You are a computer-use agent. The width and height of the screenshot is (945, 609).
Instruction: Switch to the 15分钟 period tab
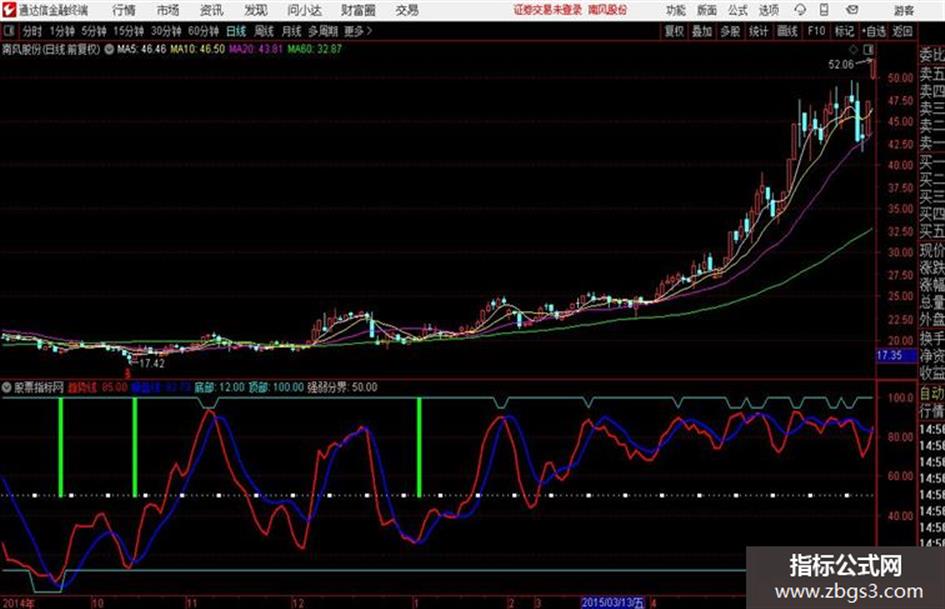click(129, 31)
